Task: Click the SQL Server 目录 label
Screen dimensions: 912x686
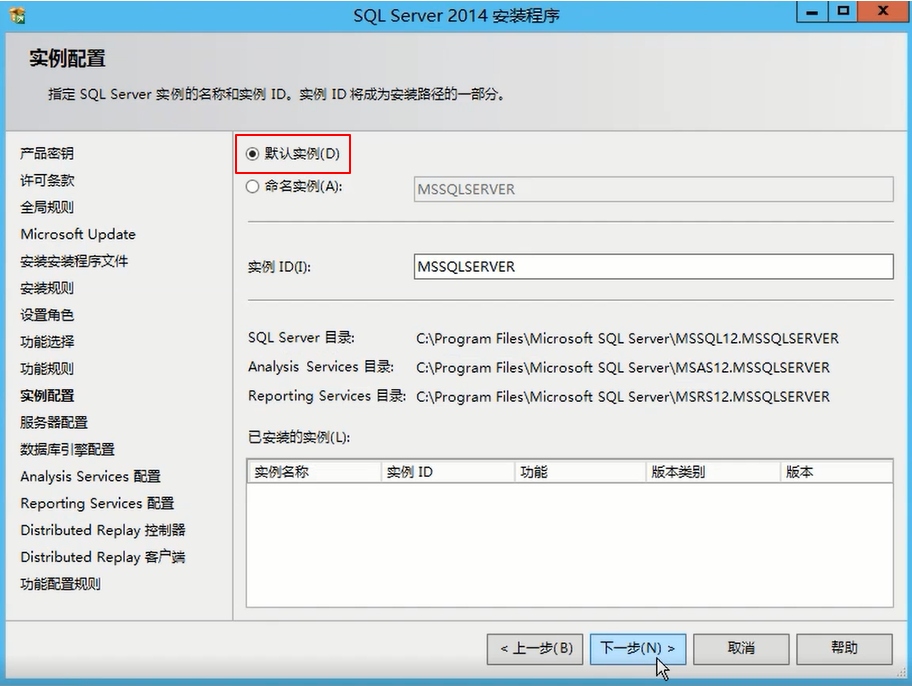Action: [x=301, y=338]
